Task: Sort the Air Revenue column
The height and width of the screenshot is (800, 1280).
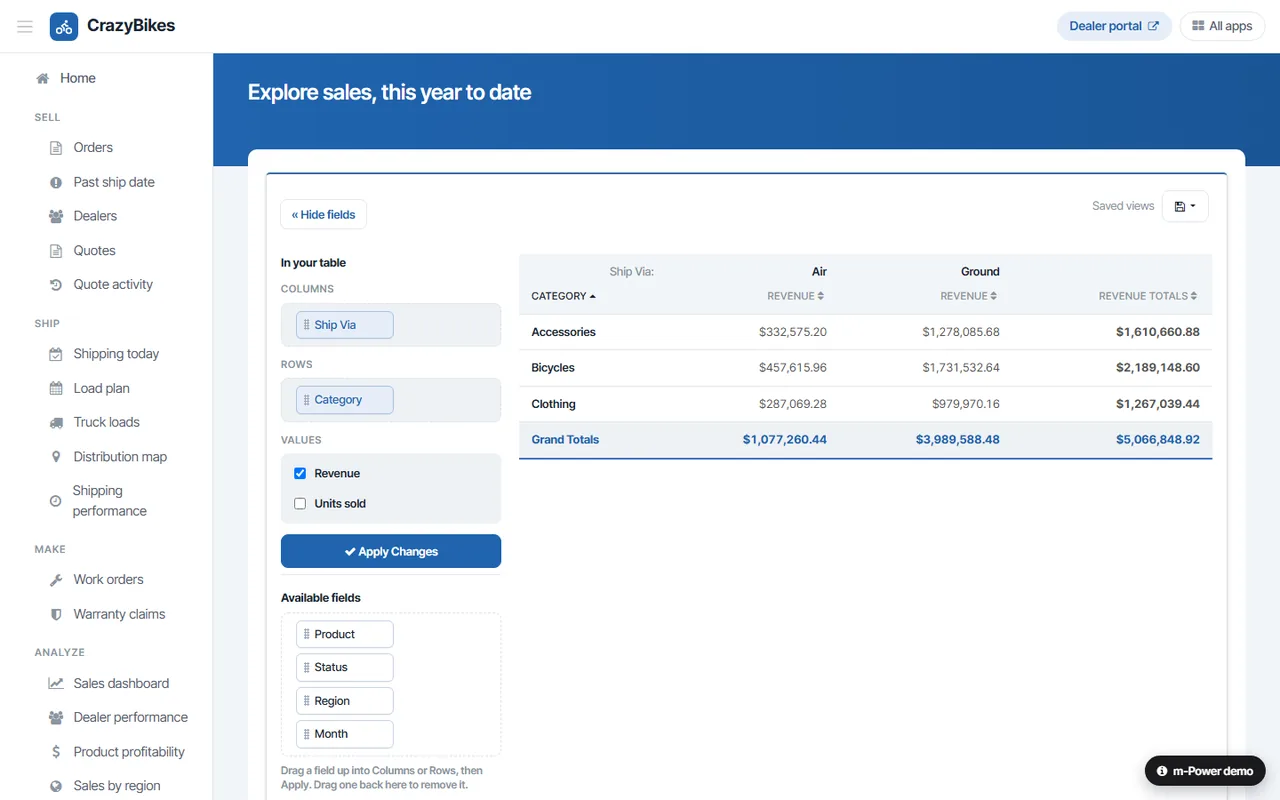Action: (x=795, y=296)
